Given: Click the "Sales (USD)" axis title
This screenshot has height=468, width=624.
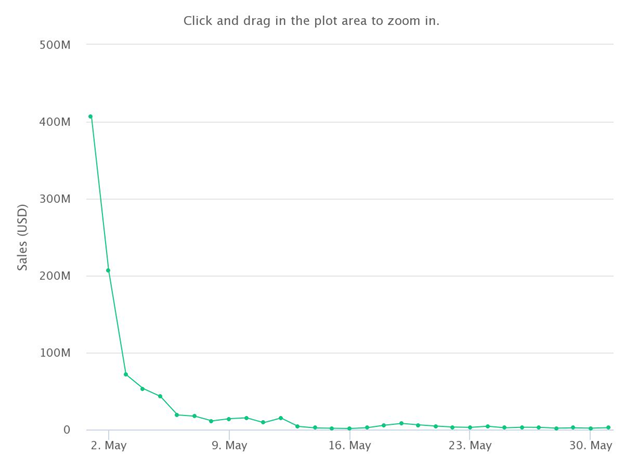Looking at the screenshot, I should (x=22, y=238).
